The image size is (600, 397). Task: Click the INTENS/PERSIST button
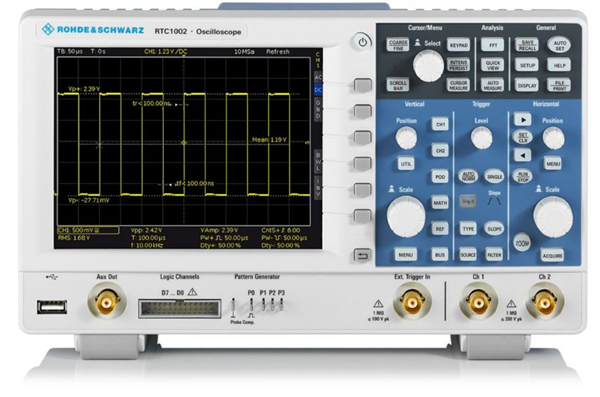[458, 65]
